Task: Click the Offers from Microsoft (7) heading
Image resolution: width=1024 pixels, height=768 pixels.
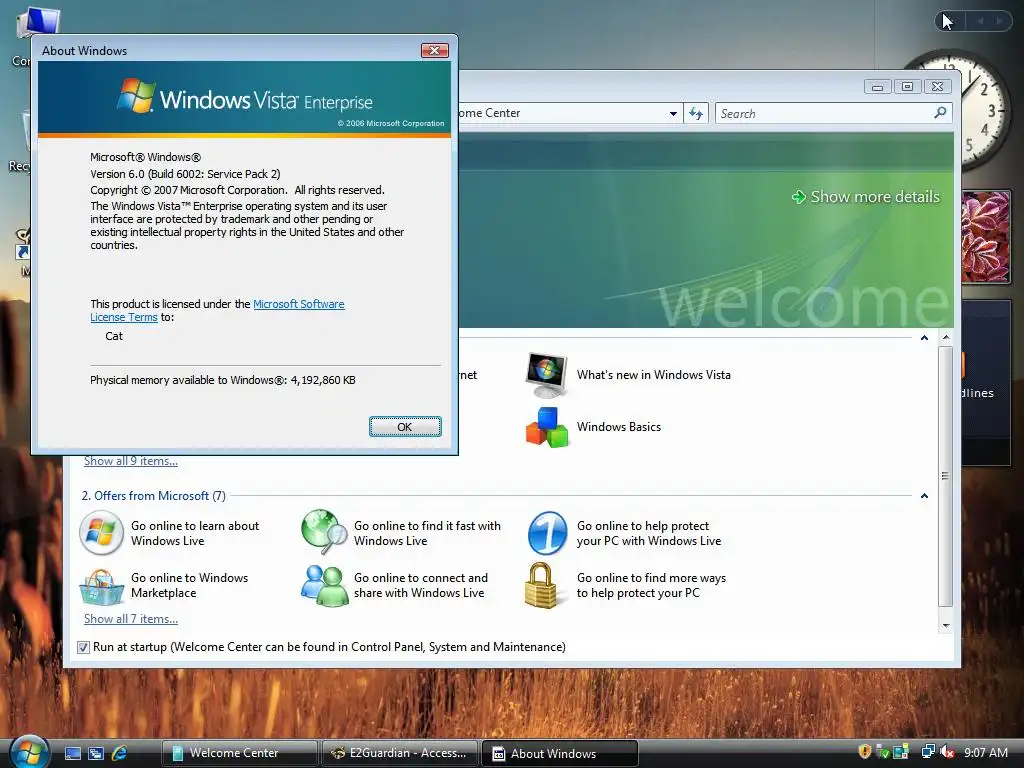Action: pos(153,496)
